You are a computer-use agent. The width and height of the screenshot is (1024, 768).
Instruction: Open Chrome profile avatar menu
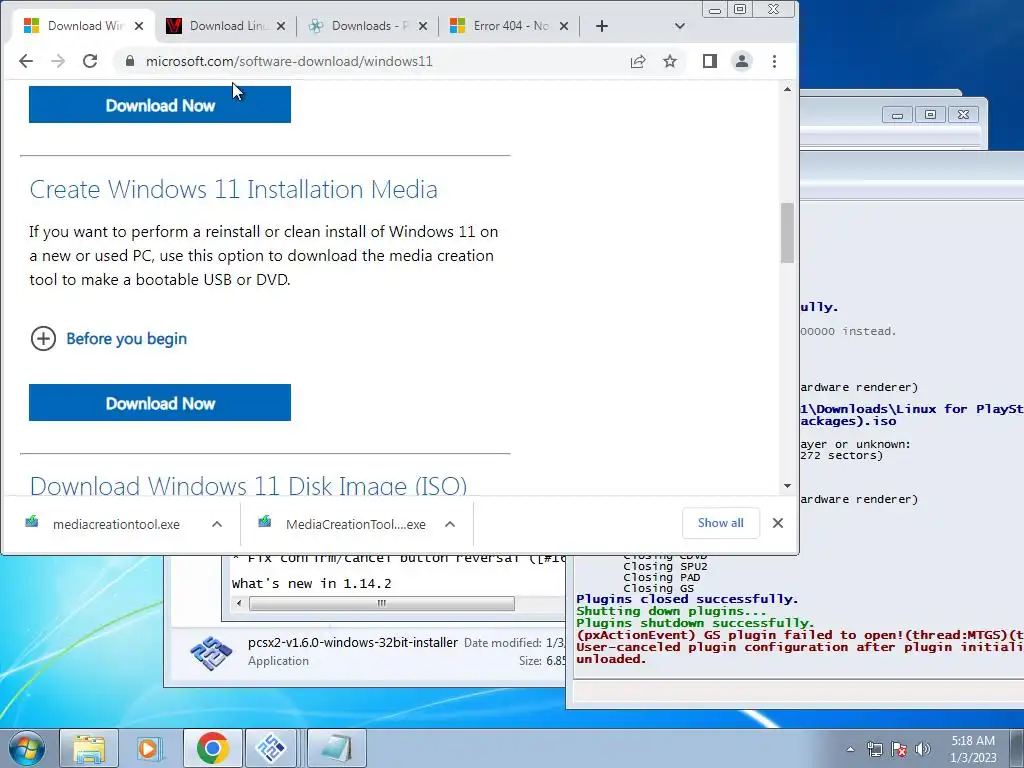click(x=742, y=61)
